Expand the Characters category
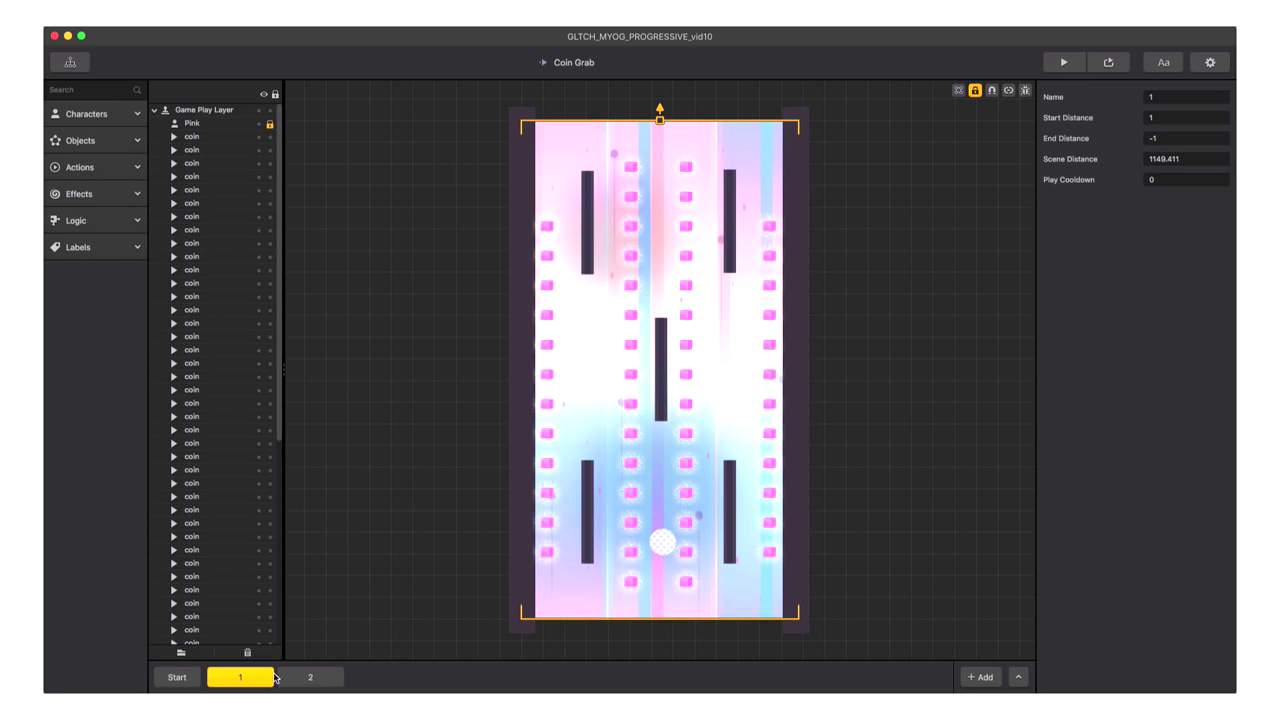 point(95,114)
